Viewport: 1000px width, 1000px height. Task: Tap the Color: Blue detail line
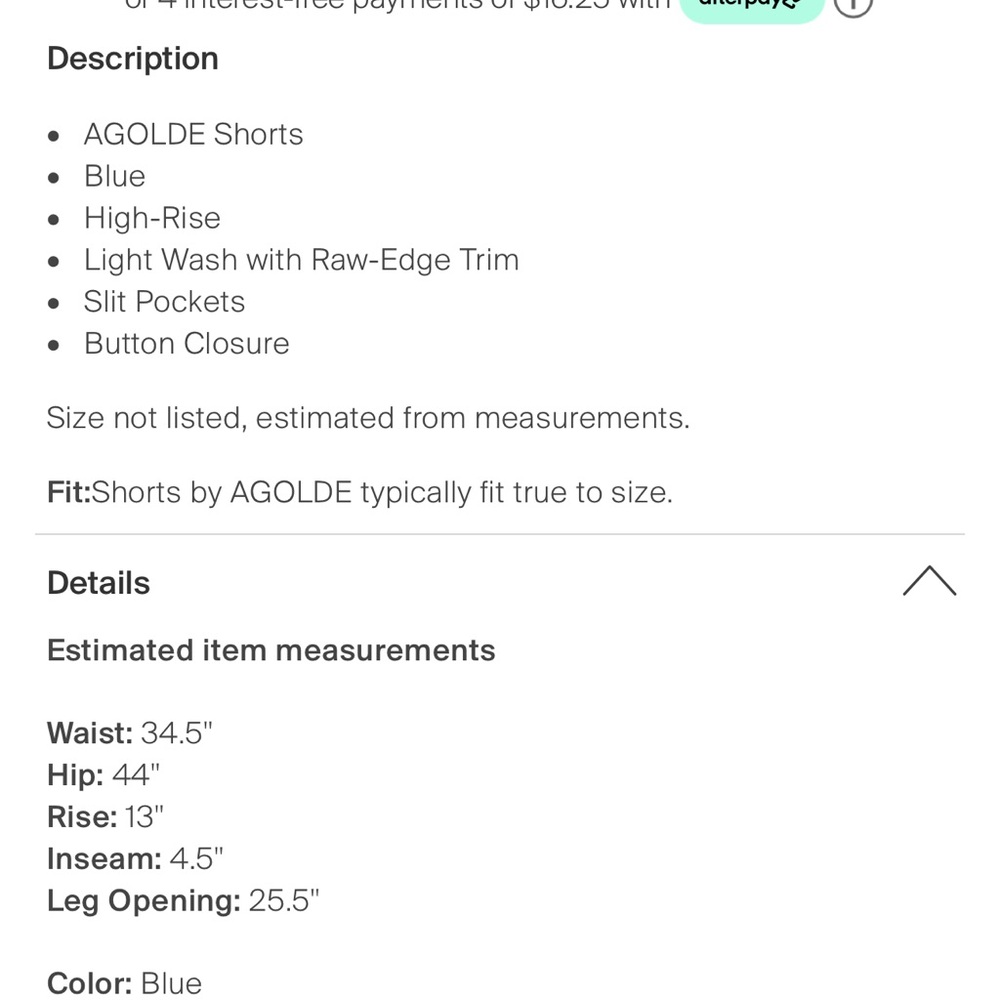(x=124, y=984)
